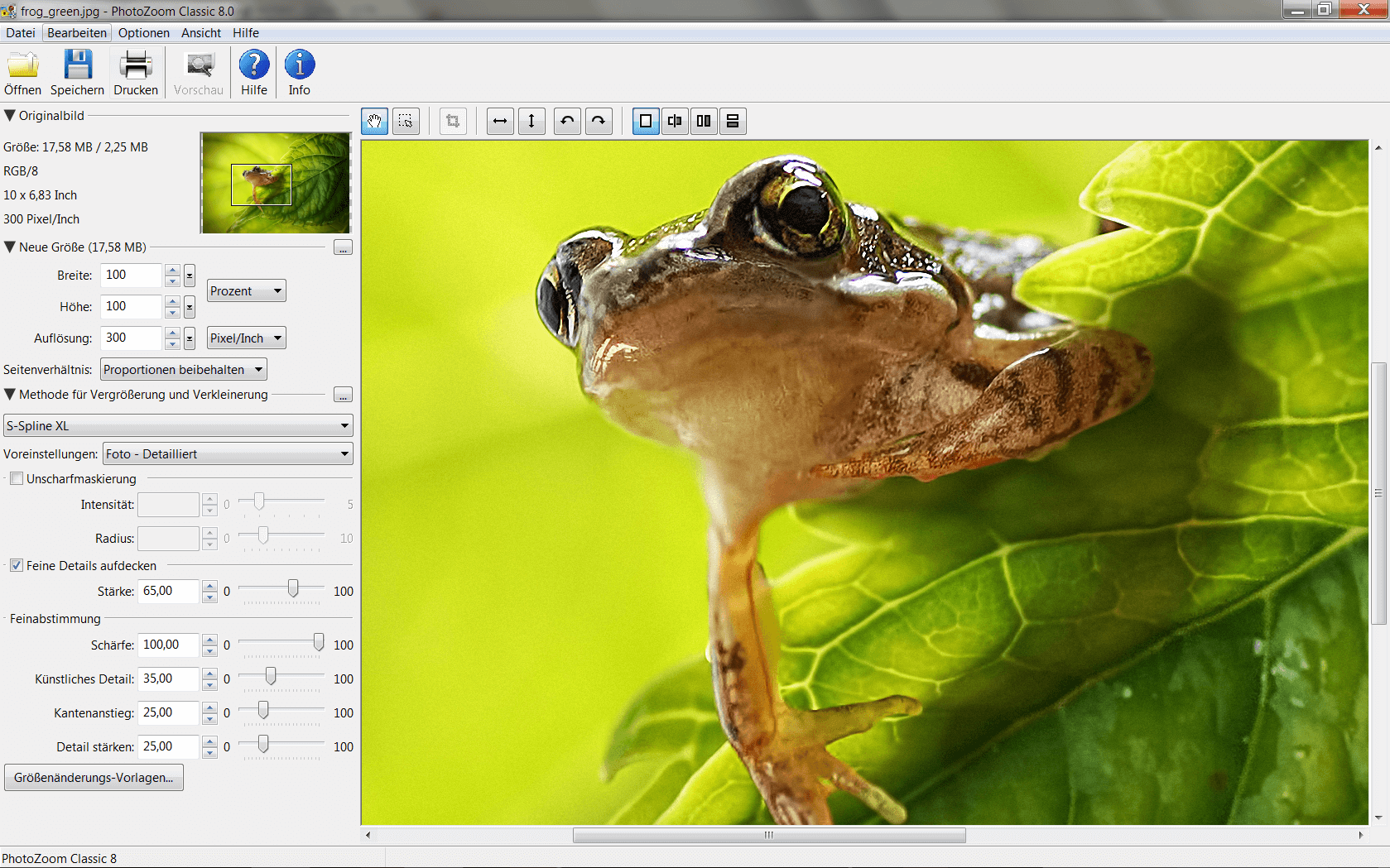1390x868 pixels.
Task: Collapse the Originalbild panel
Action: (11, 115)
